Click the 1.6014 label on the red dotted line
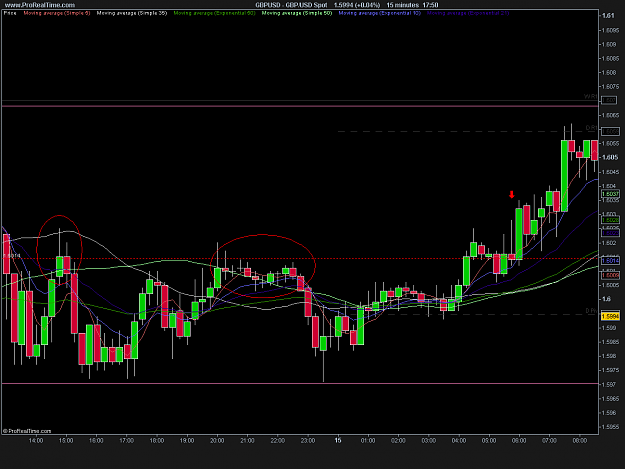The image size is (625, 469). pyautogui.click(x=12, y=255)
